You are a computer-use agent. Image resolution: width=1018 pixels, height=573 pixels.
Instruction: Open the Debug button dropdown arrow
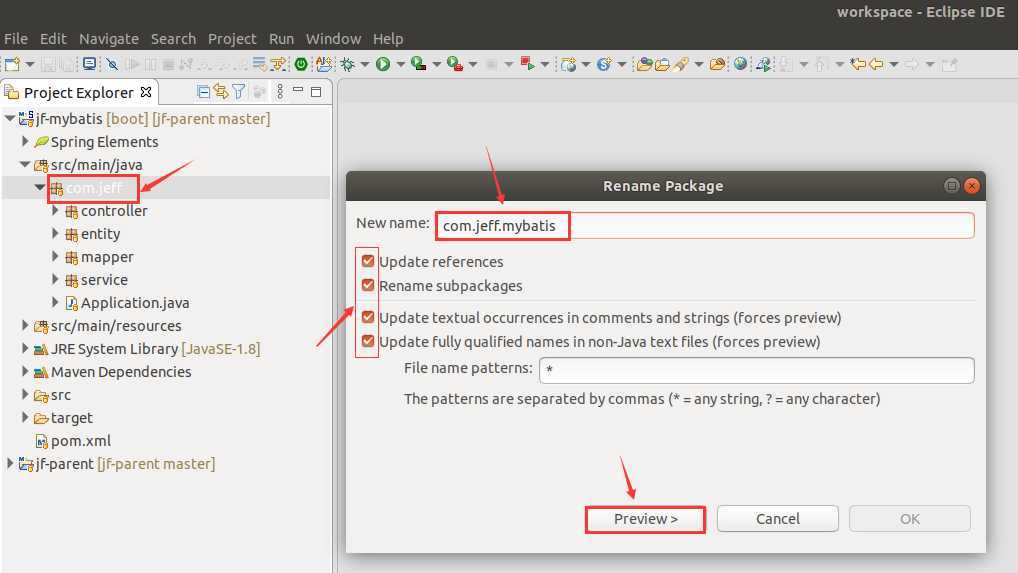pos(365,64)
